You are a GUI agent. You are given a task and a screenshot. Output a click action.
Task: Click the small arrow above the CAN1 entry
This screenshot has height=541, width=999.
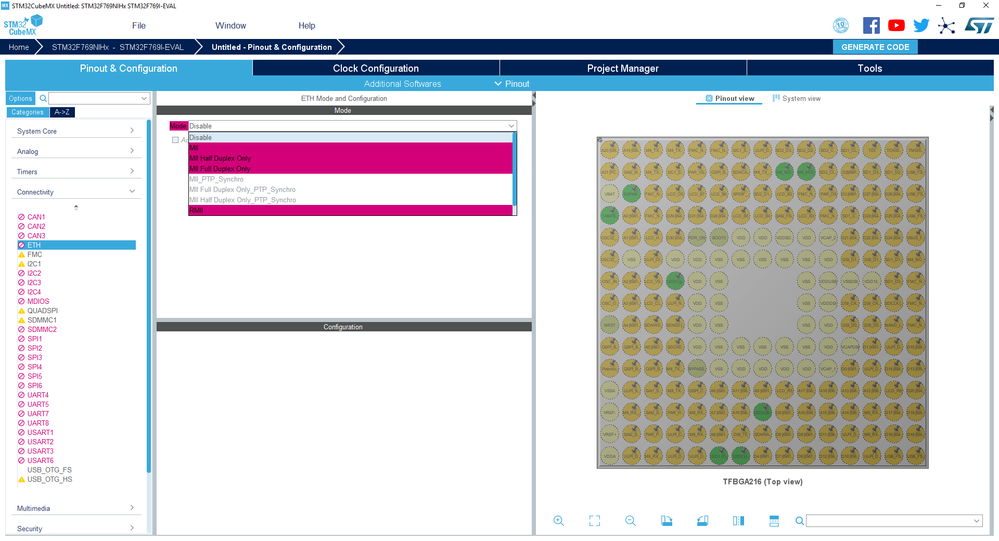[x=76, y=207]
